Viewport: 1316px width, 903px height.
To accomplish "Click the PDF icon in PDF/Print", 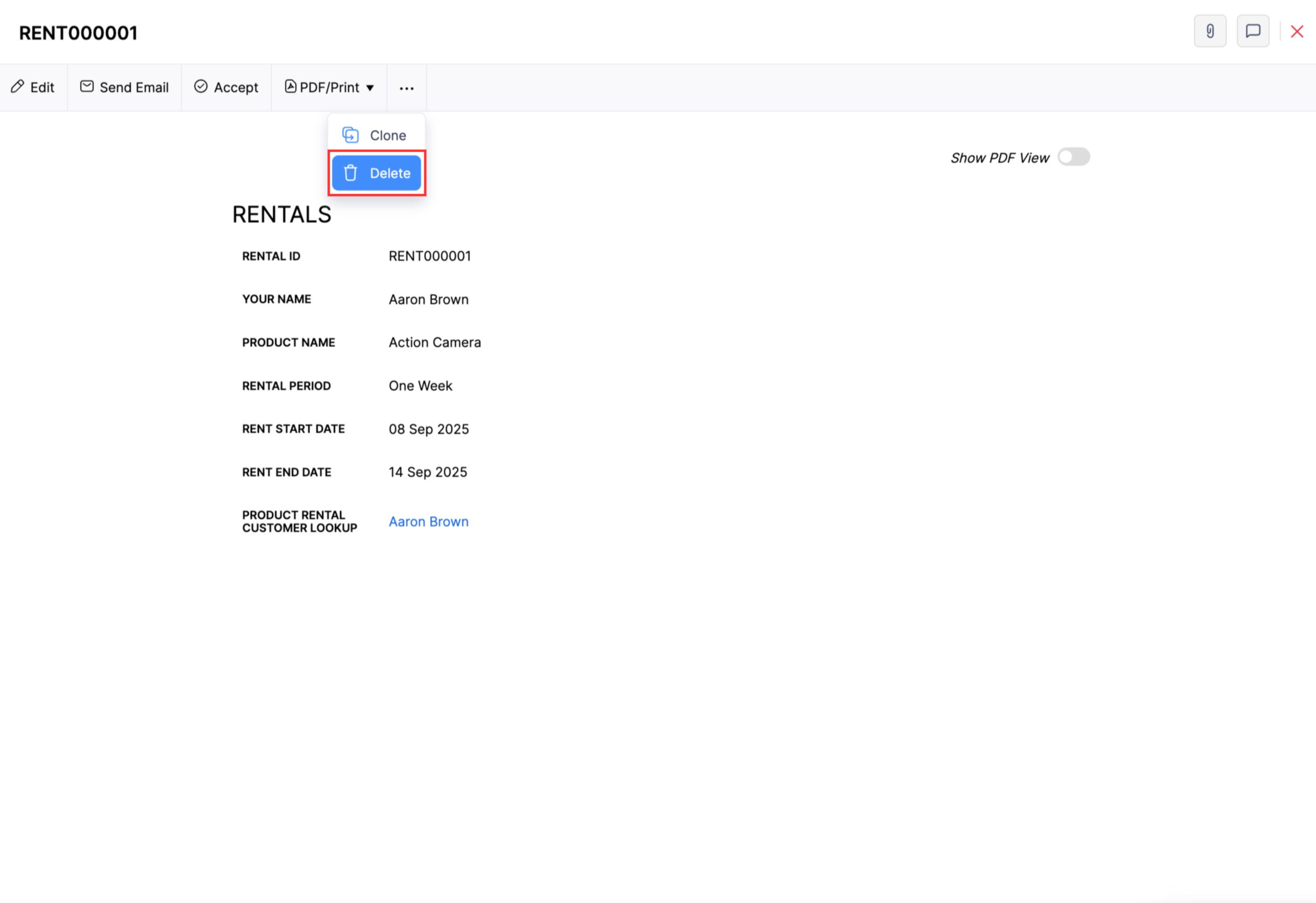I will click(x=291, y=87).
